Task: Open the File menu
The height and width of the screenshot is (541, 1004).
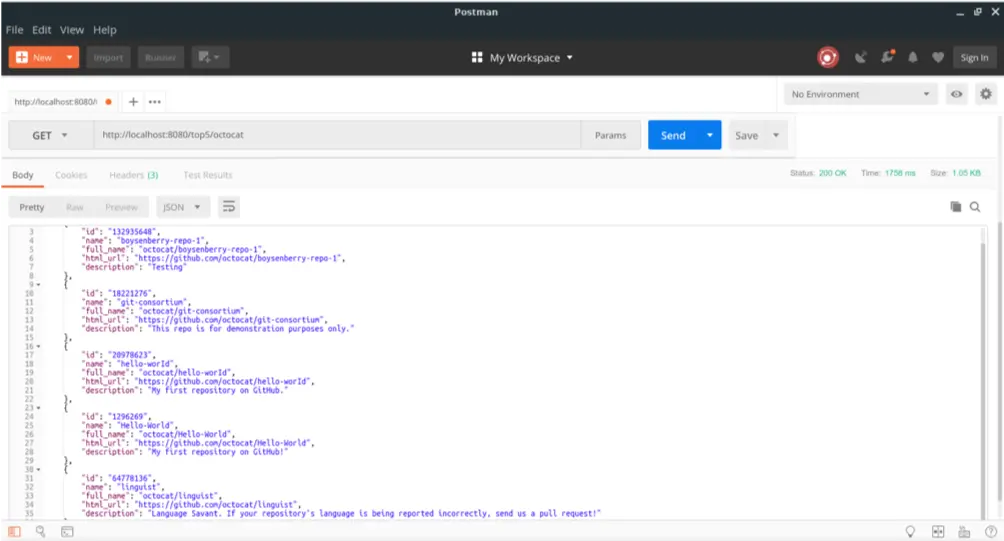Action: (14, 30)
